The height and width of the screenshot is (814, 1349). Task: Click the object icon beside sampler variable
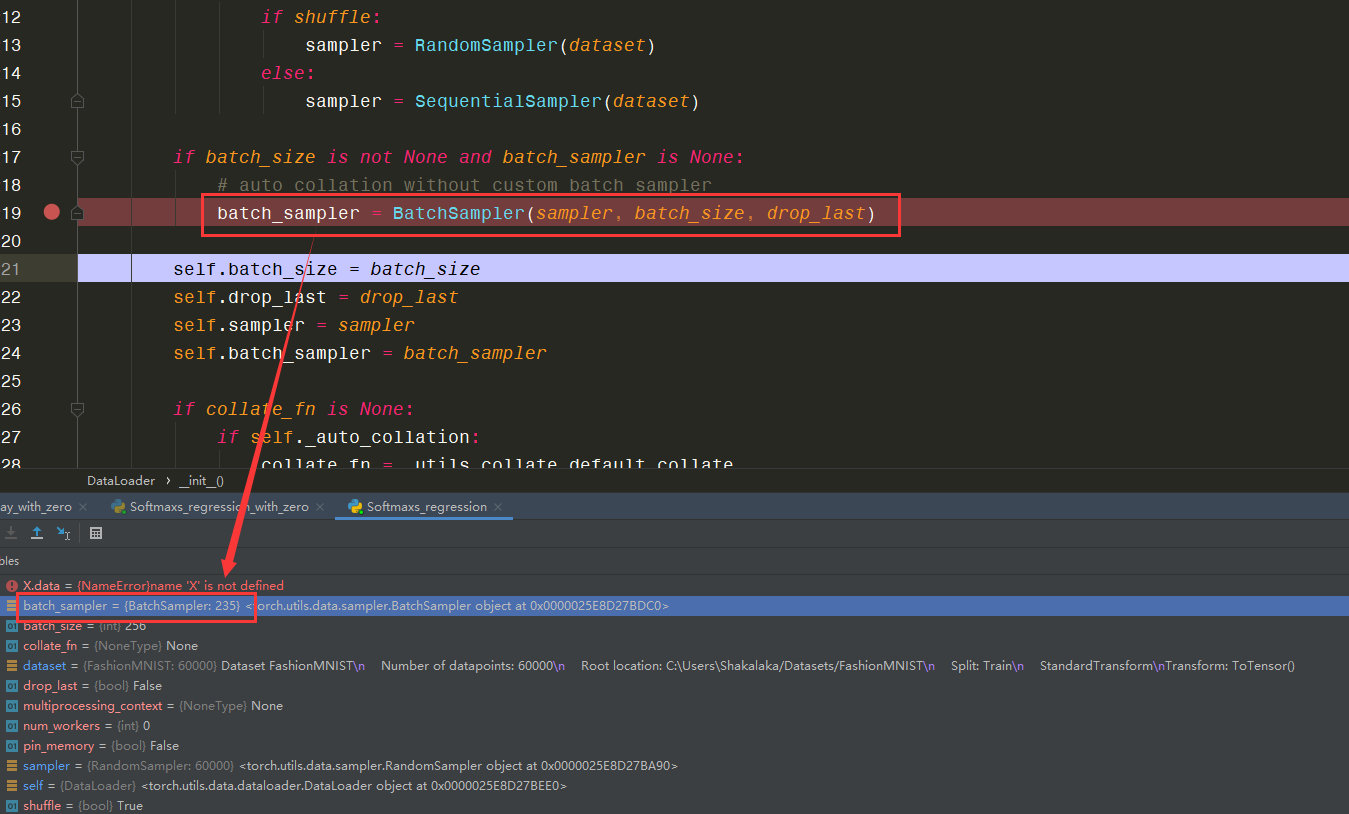[x=12, y=766]
